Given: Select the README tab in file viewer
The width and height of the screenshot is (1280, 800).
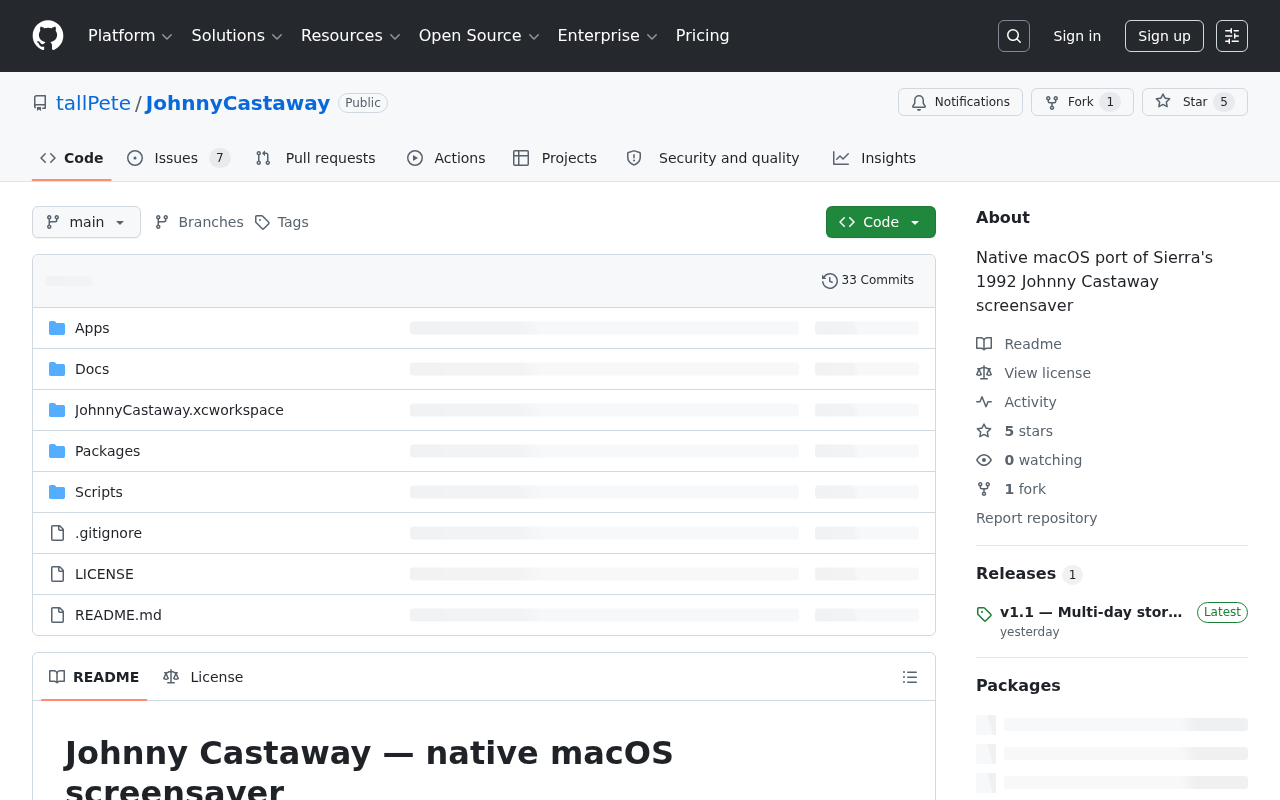Looking at the screenshot, I should click(x=94, y=677).
